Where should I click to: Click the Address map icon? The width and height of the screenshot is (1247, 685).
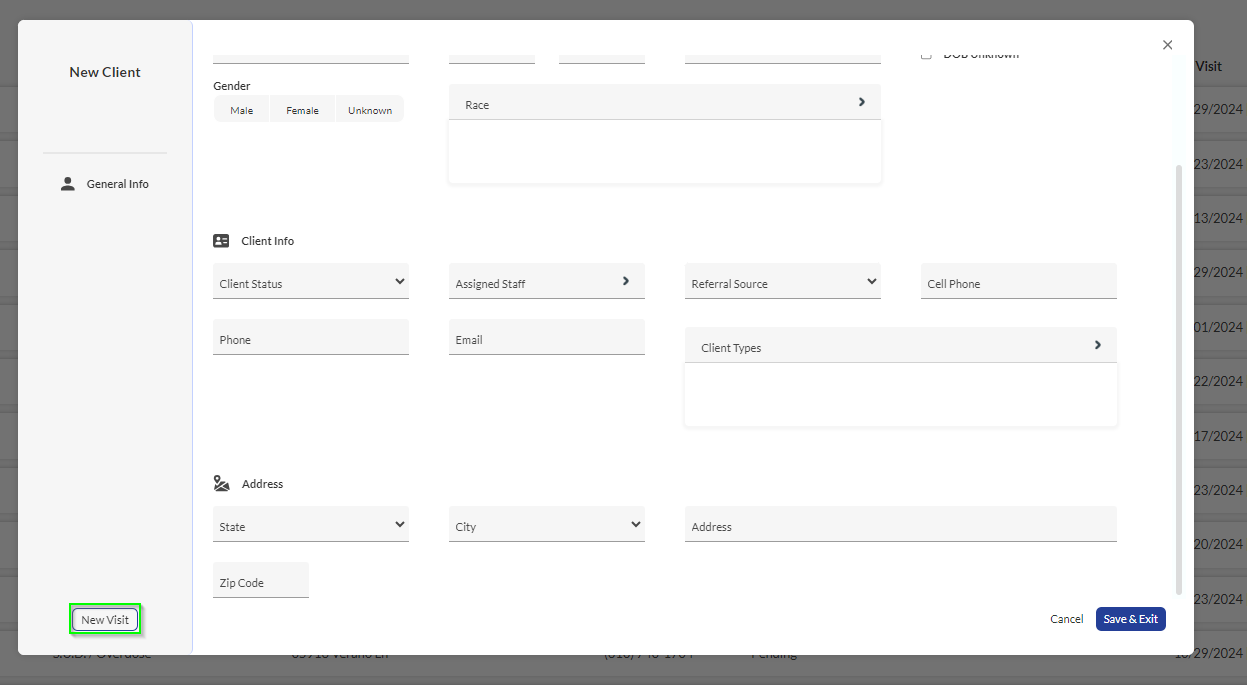click(x=221, y=484)
